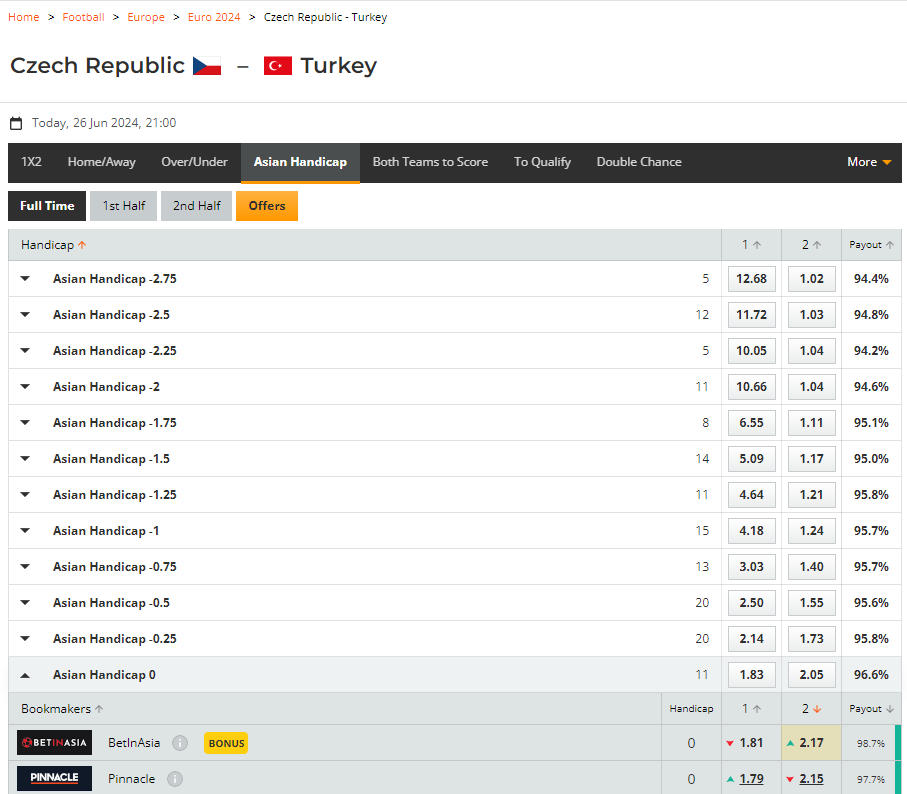Sort main table by Payout arrow

[890, 245]
